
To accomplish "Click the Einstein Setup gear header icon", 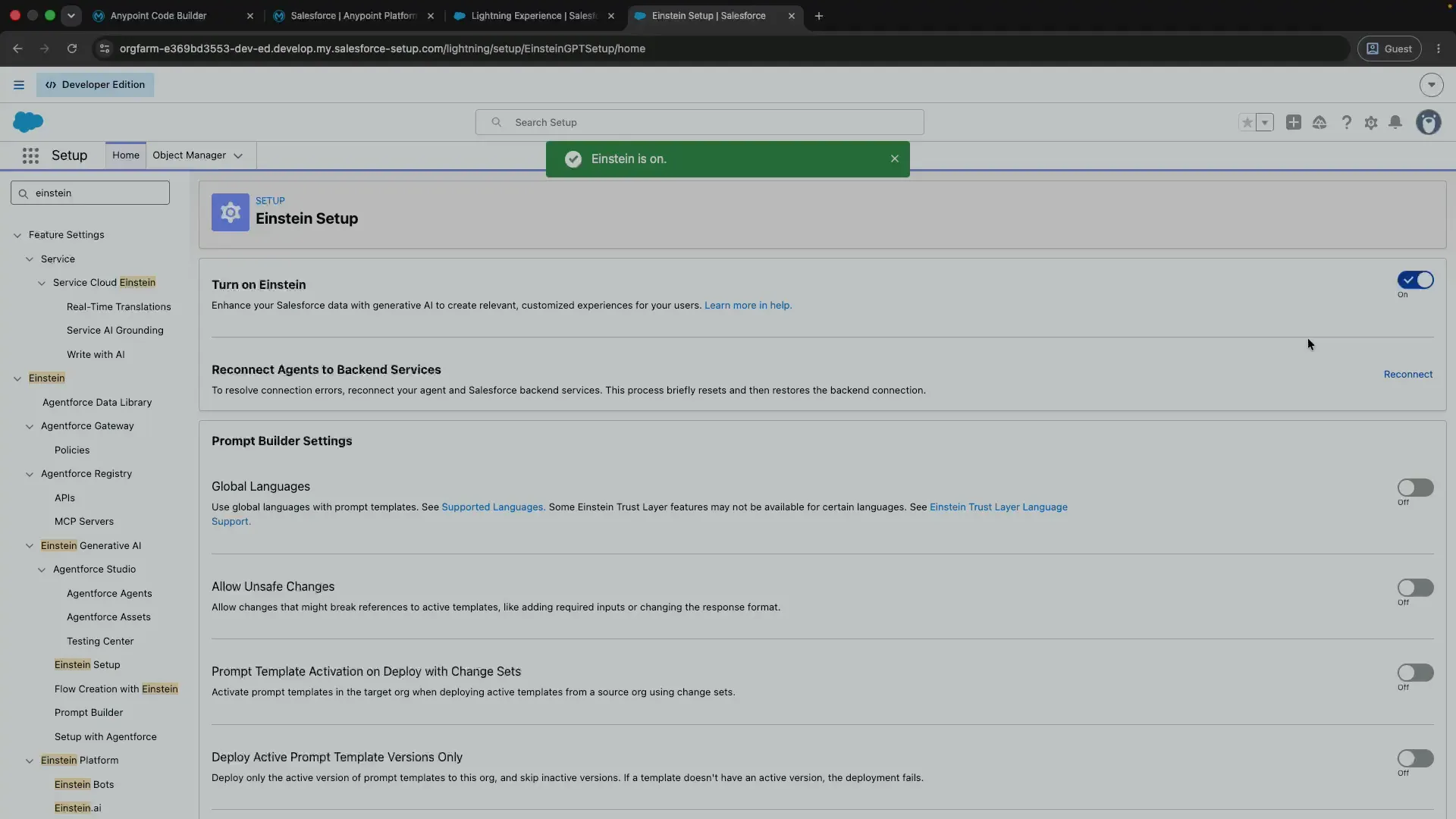I will (x=231, y=212).
